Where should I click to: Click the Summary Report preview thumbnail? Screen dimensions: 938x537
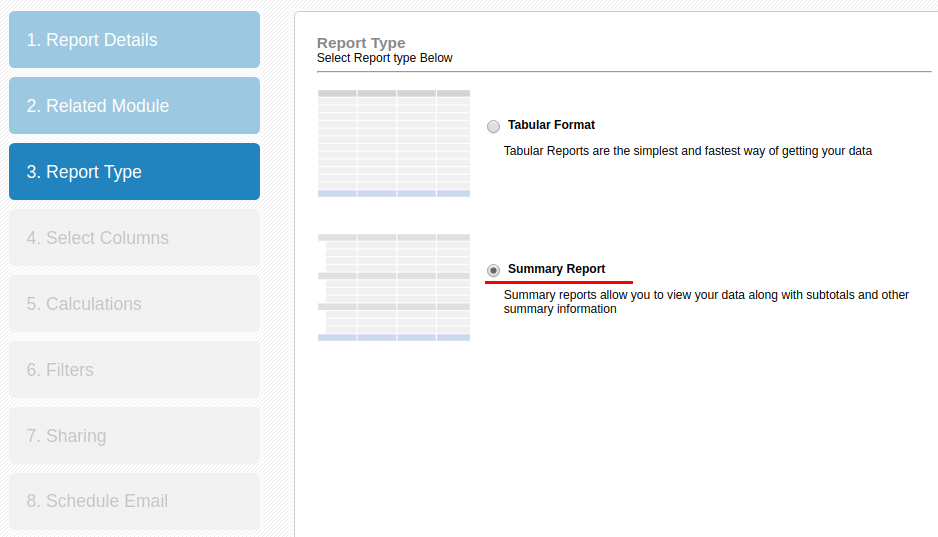click(393, 287)
